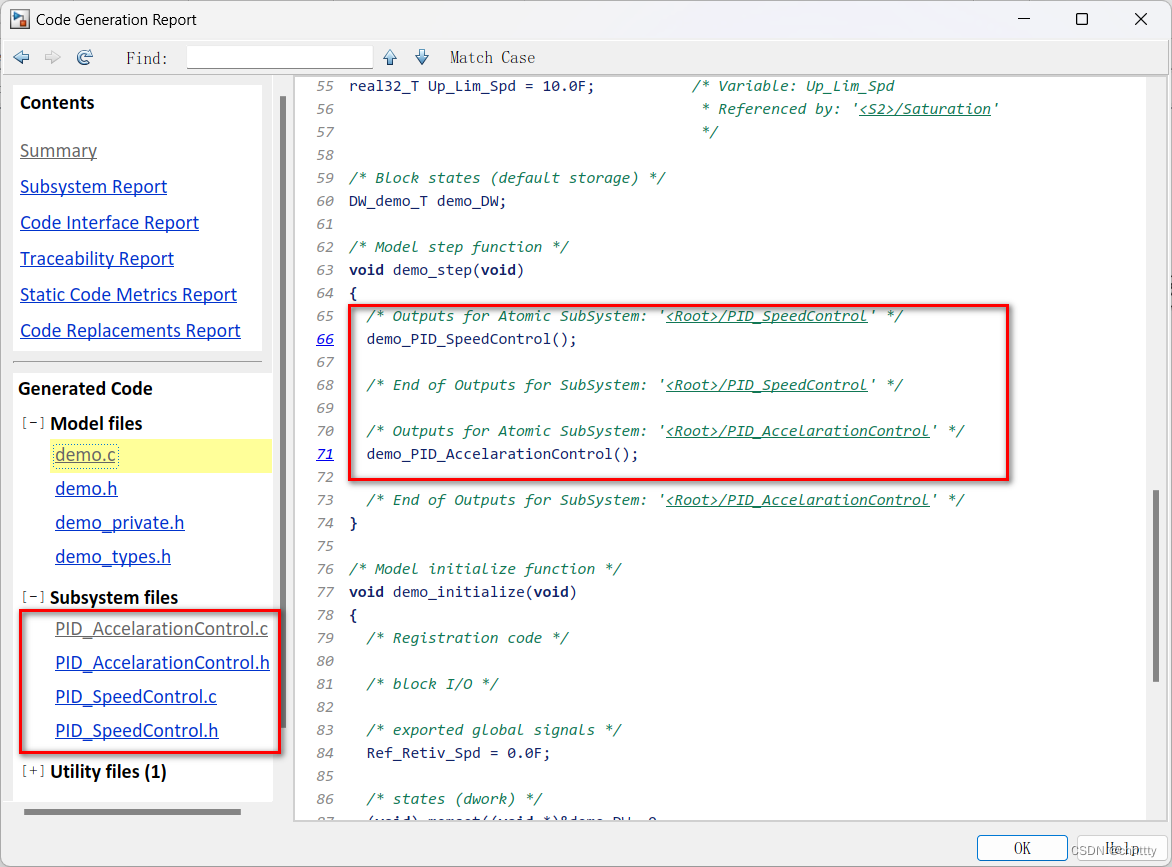Follow <Root>/PID_SpeedControl link on line 68
Image resolution: width=1172 pixels, height=867 pixels.
pos(766,385)
